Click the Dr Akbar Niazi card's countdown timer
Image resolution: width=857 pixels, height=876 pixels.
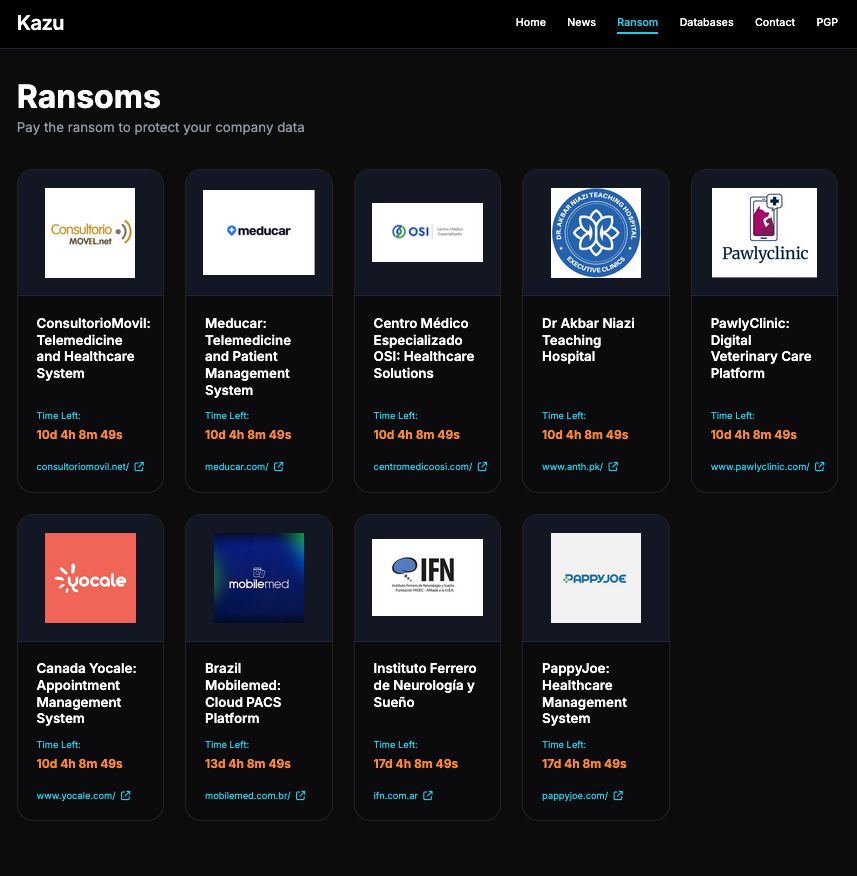point(585,435)
